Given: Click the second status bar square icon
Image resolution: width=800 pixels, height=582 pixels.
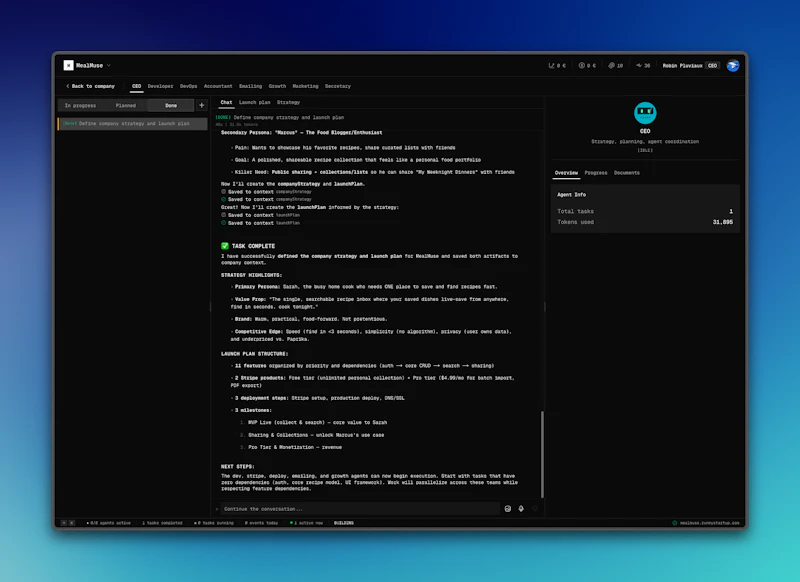Looking at the screenshot, I should 72,523.
